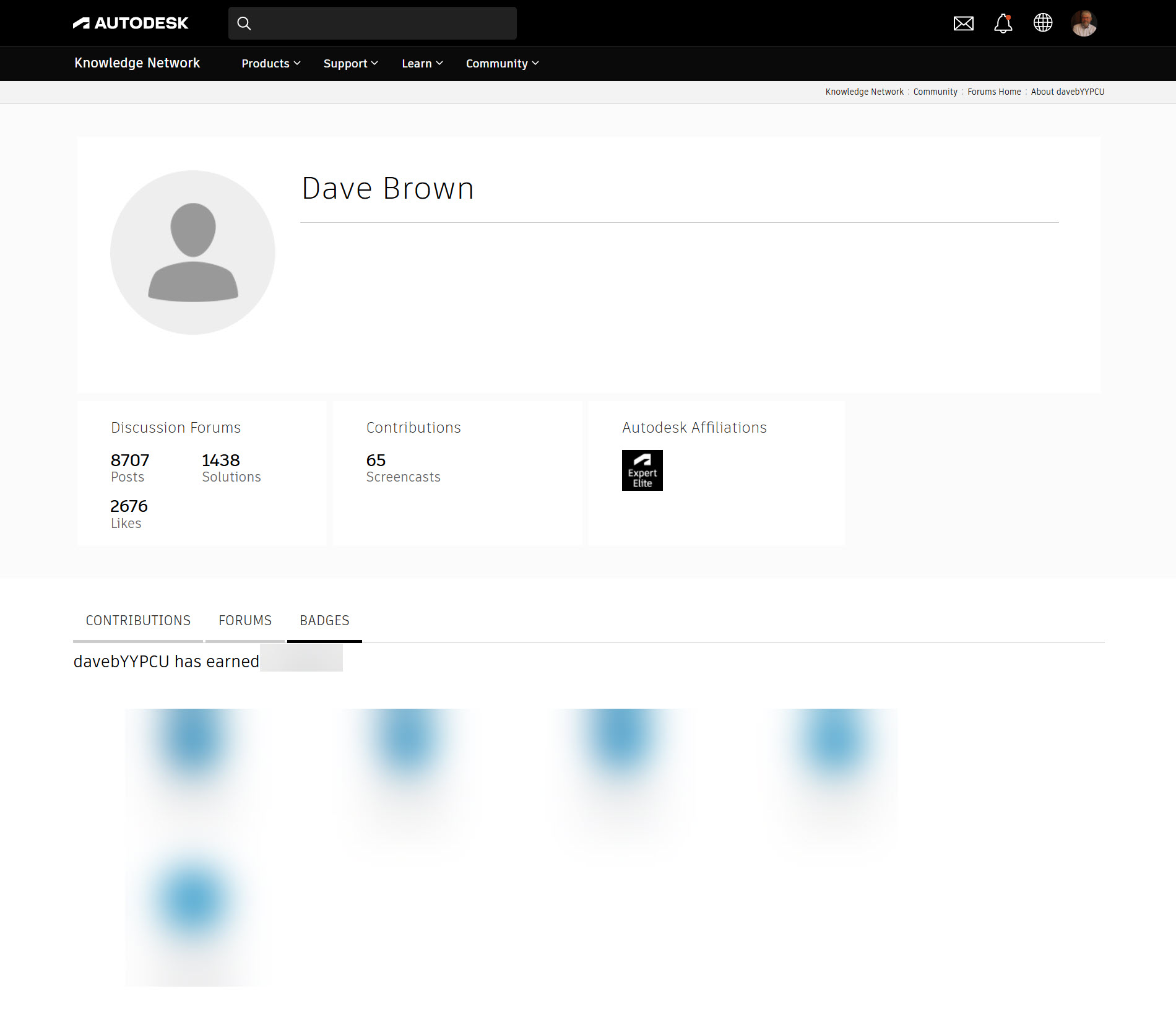Click About davebYYPCU breadcrumb
Screen dimensions: 1176x1012
click(1068, 92)
